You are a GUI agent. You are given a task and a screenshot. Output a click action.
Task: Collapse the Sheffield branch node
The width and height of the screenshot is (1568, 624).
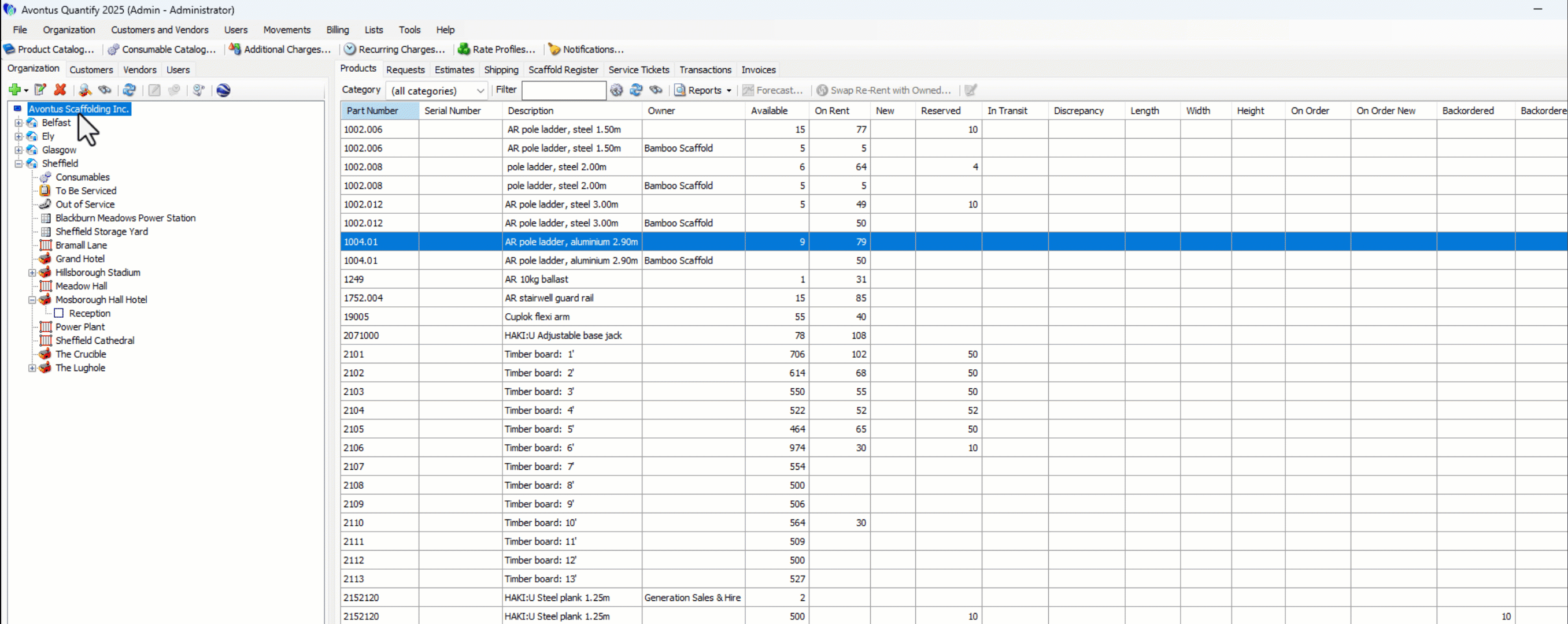point(19,164)
